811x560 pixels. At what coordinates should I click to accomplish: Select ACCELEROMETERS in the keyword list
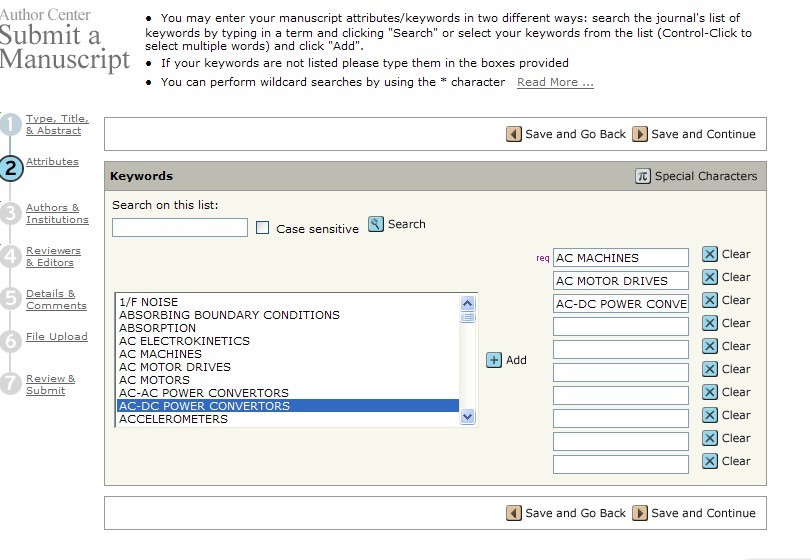click(x=173, y=419)
